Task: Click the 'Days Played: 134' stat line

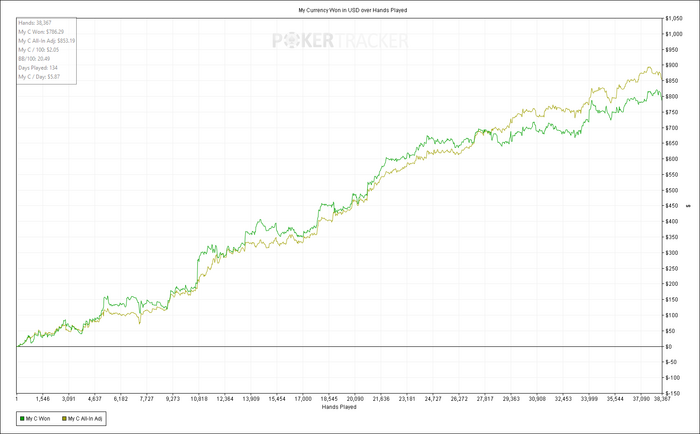Action: pyautogui.click(x=38, y=68)
